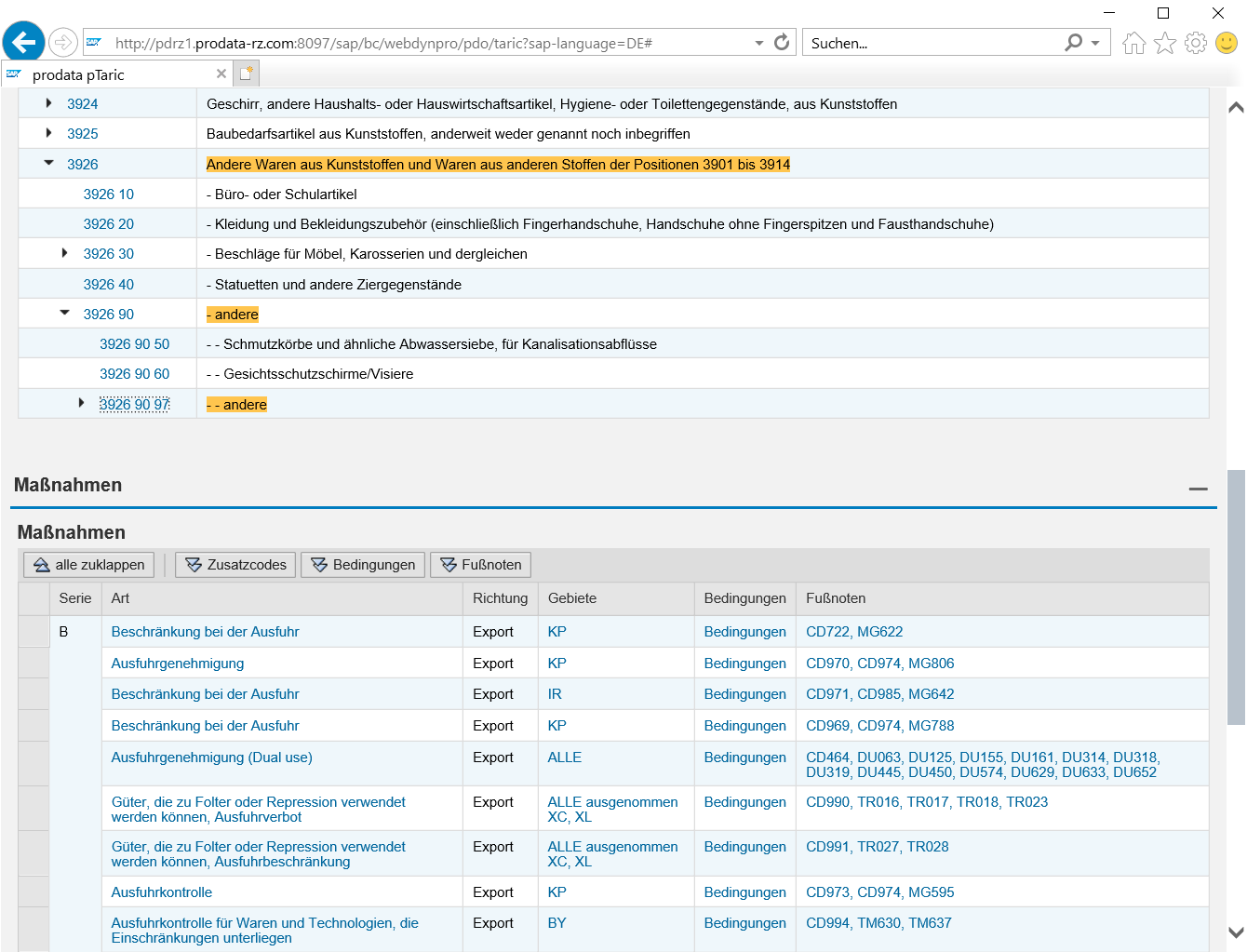
Task: Refresh the page with reload icon
Action: pyautogui.click(x=782, y=43)
